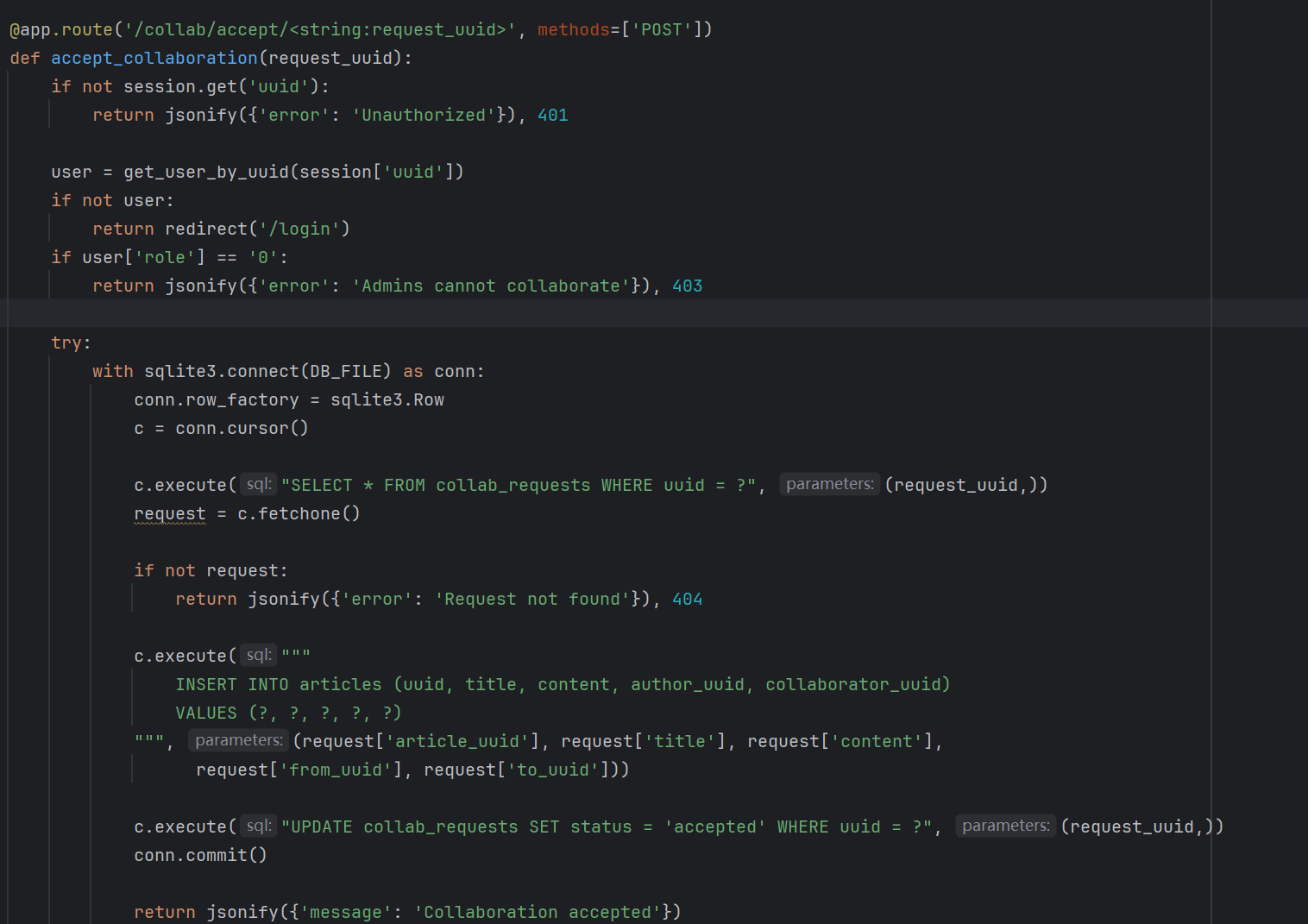This screenshot has height=924, width=1308.
Task: Click the highlighted empty line above try
Action: click(604, 313)
